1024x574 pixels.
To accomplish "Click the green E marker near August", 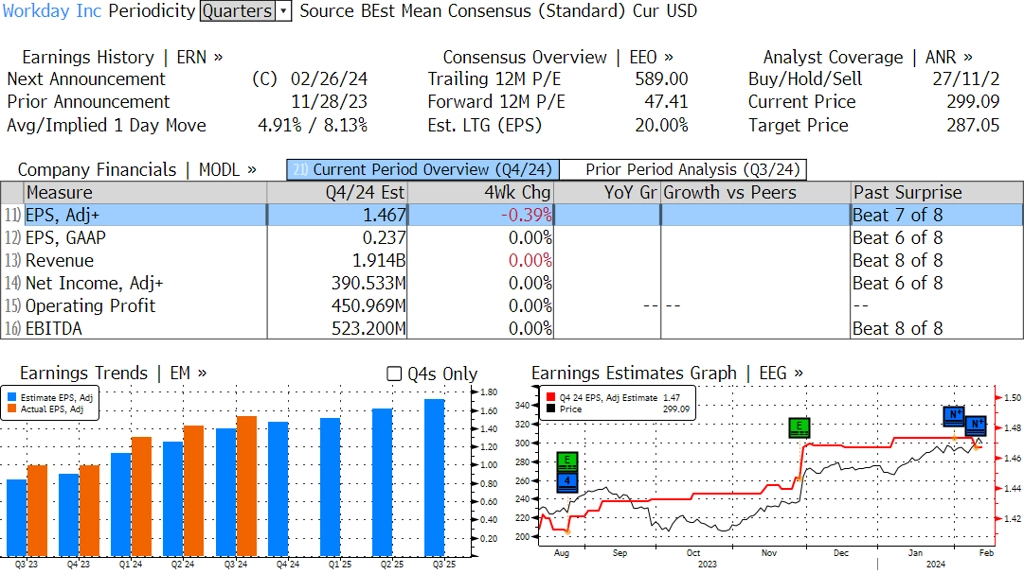I will pos(568,462).
